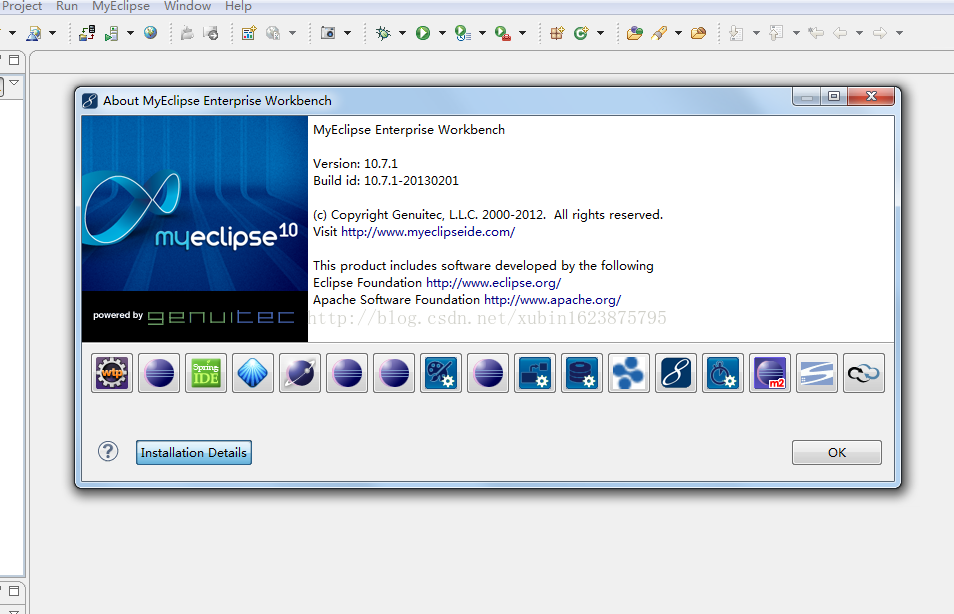954x614 pixels.
Task: Click the Search flashlight toolbar icon
Action: coord(659,33)
